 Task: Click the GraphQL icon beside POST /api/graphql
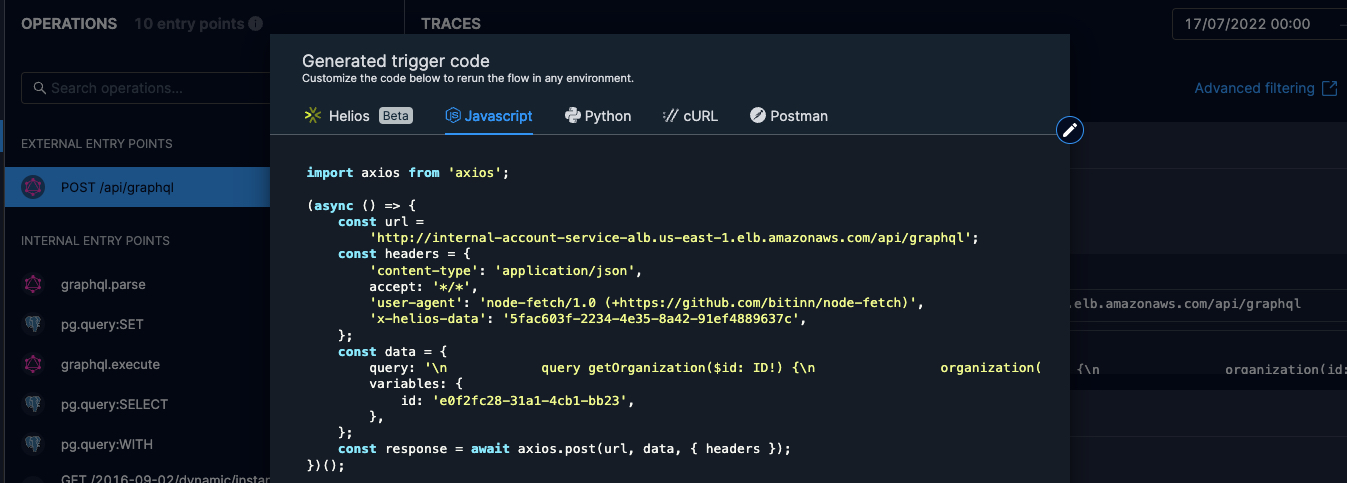coord(33,187)
